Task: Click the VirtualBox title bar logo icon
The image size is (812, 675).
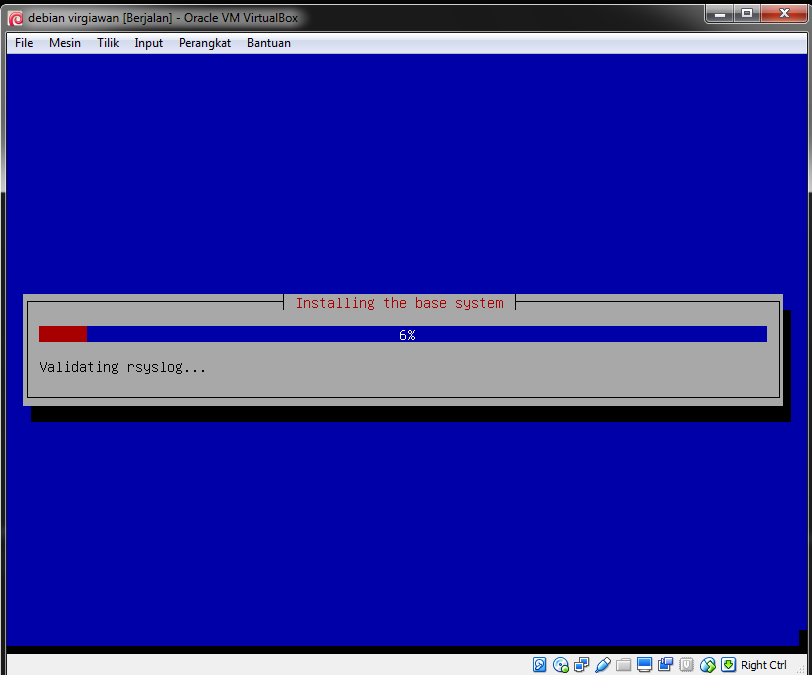Action: (16, 19)
